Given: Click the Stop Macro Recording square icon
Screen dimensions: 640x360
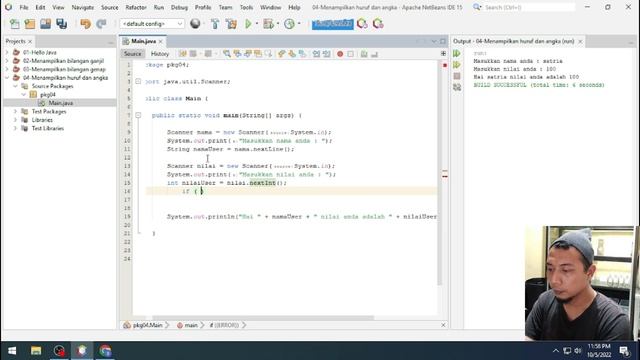Looking at the screenshot, I should tap(351, 54).
